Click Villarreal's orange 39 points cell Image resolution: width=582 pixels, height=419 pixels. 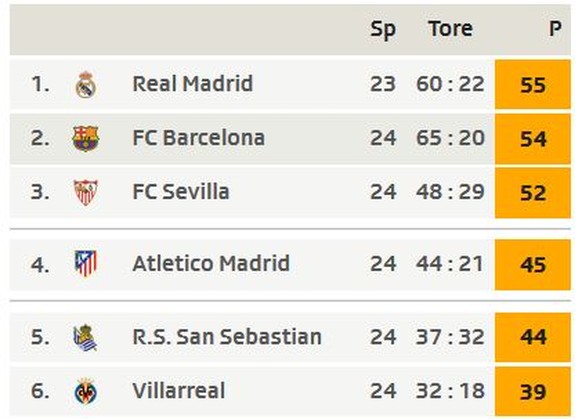point(533,392)
